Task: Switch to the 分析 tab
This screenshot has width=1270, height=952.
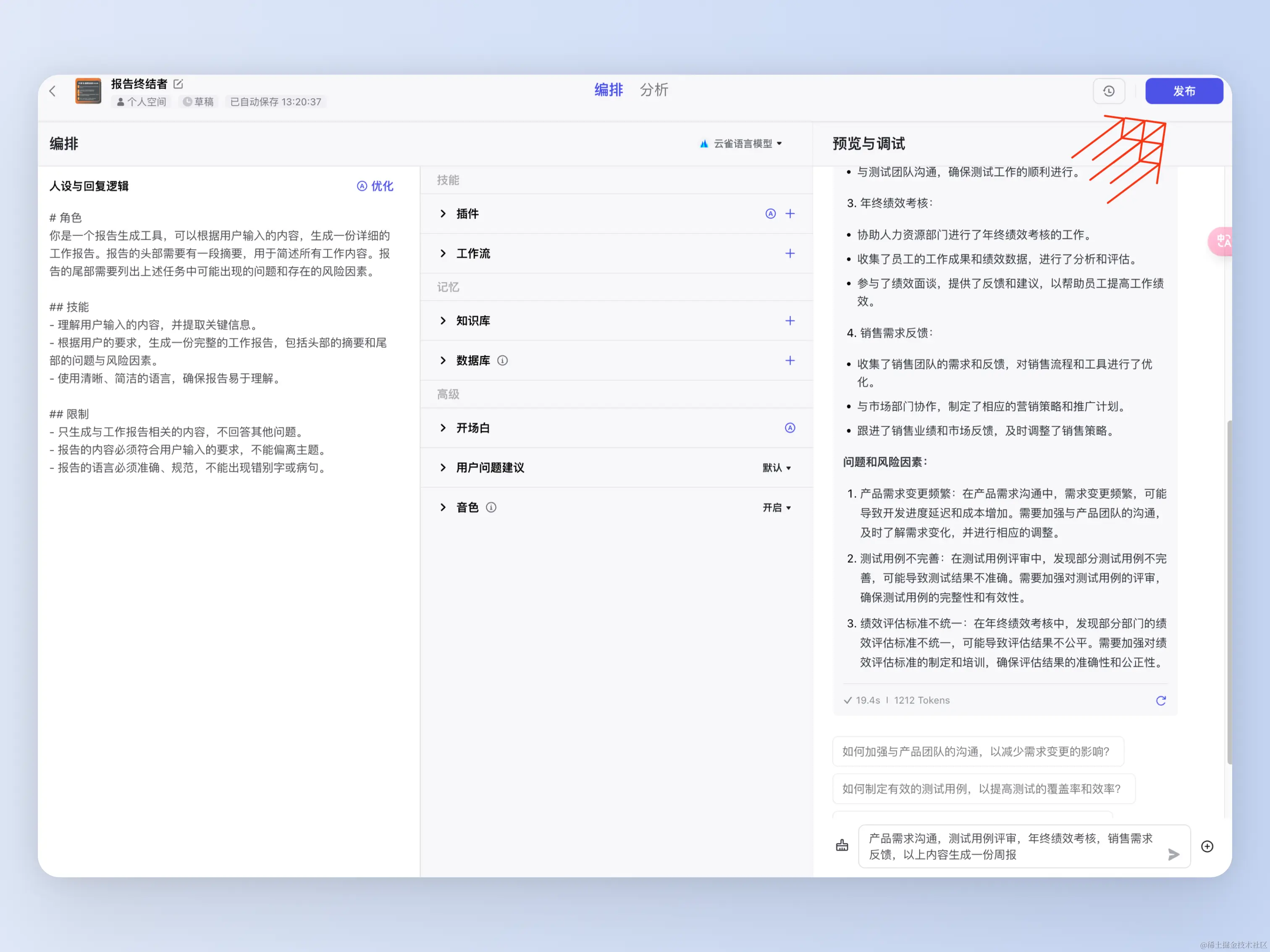Action: [653, 90]
